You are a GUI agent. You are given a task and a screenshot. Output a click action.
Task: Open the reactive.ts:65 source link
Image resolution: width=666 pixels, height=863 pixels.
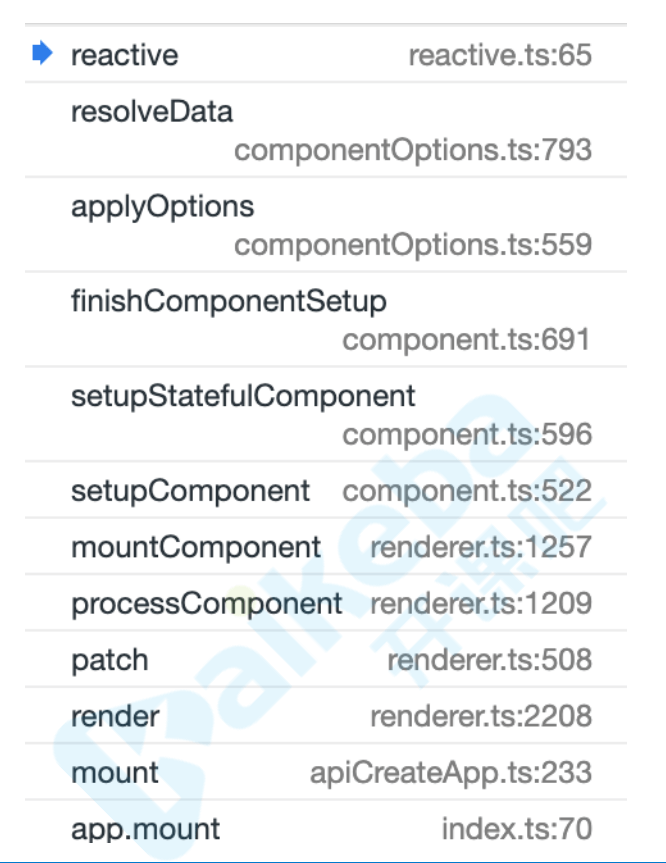[x=500, y=55]
